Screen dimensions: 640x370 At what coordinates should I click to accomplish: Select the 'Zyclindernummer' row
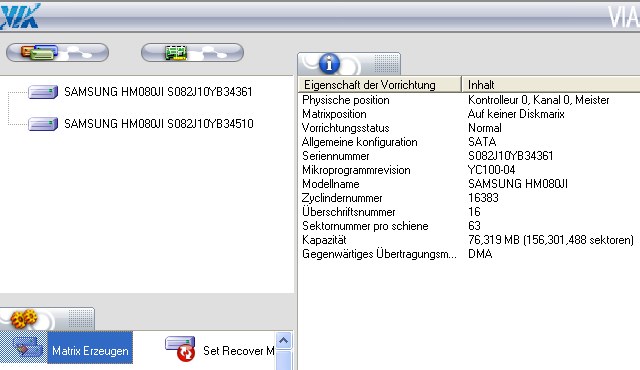[x=469, y=198]
